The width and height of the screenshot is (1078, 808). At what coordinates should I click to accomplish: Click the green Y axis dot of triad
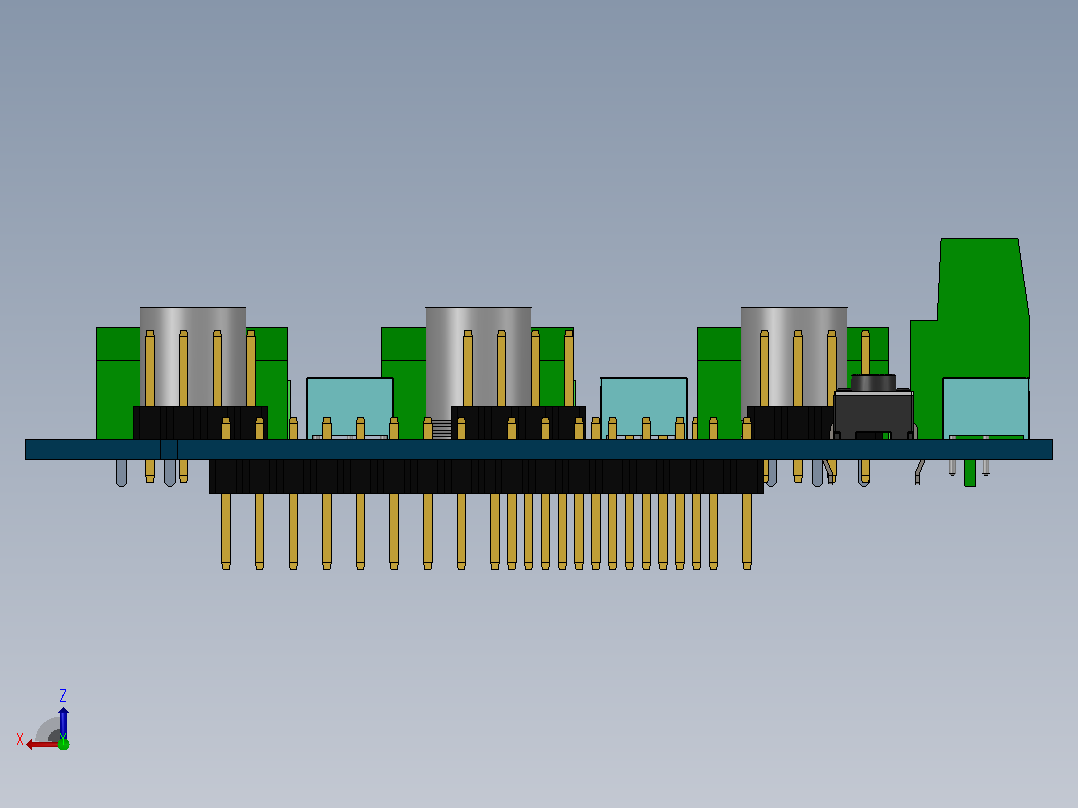[63, 743]
